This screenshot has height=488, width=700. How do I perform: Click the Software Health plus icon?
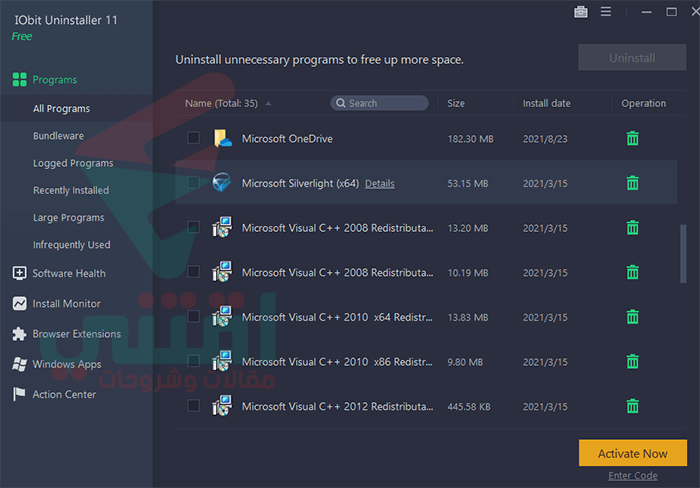coord(19,273)
